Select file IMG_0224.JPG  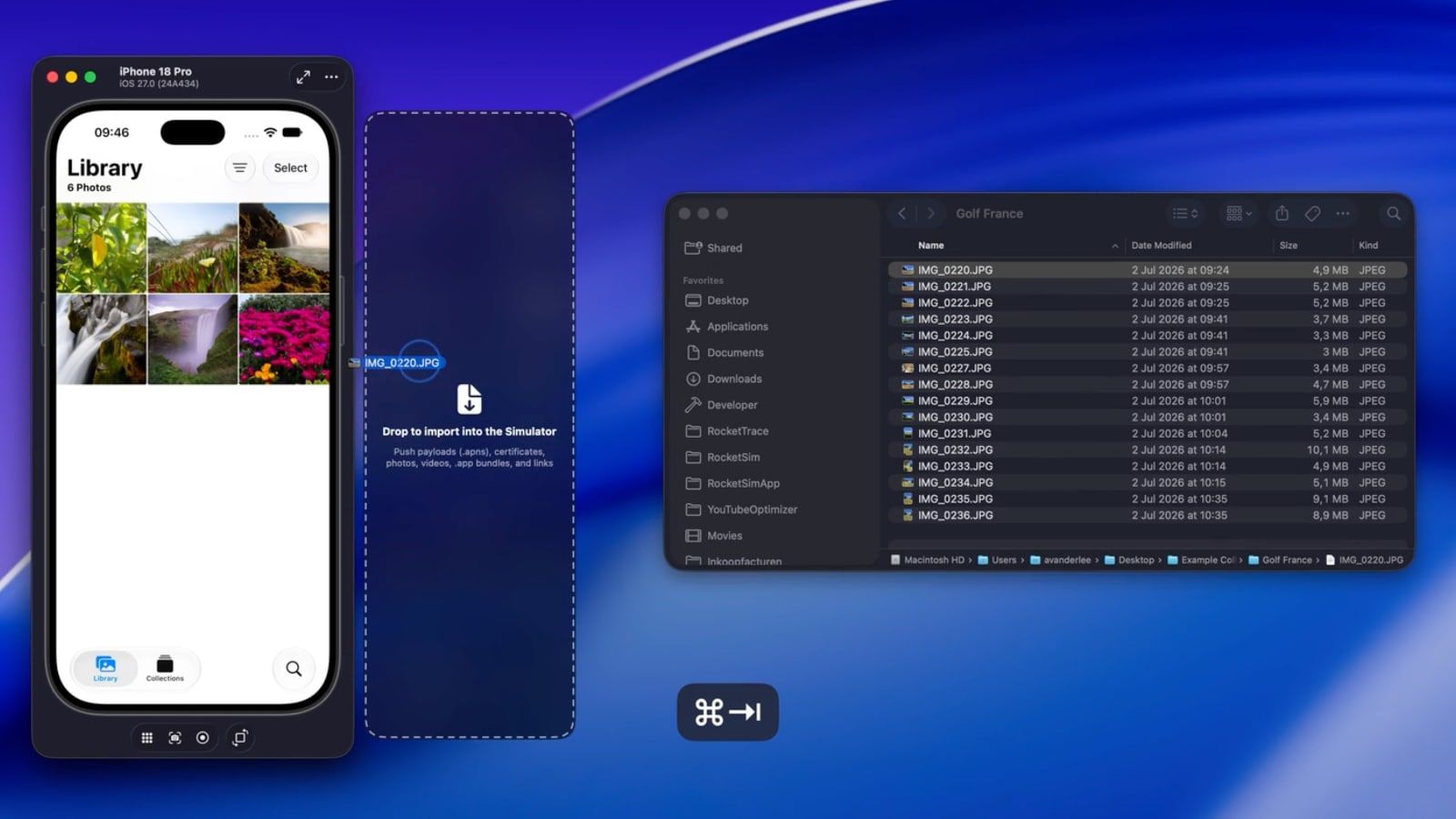[x=1147, y=336]
